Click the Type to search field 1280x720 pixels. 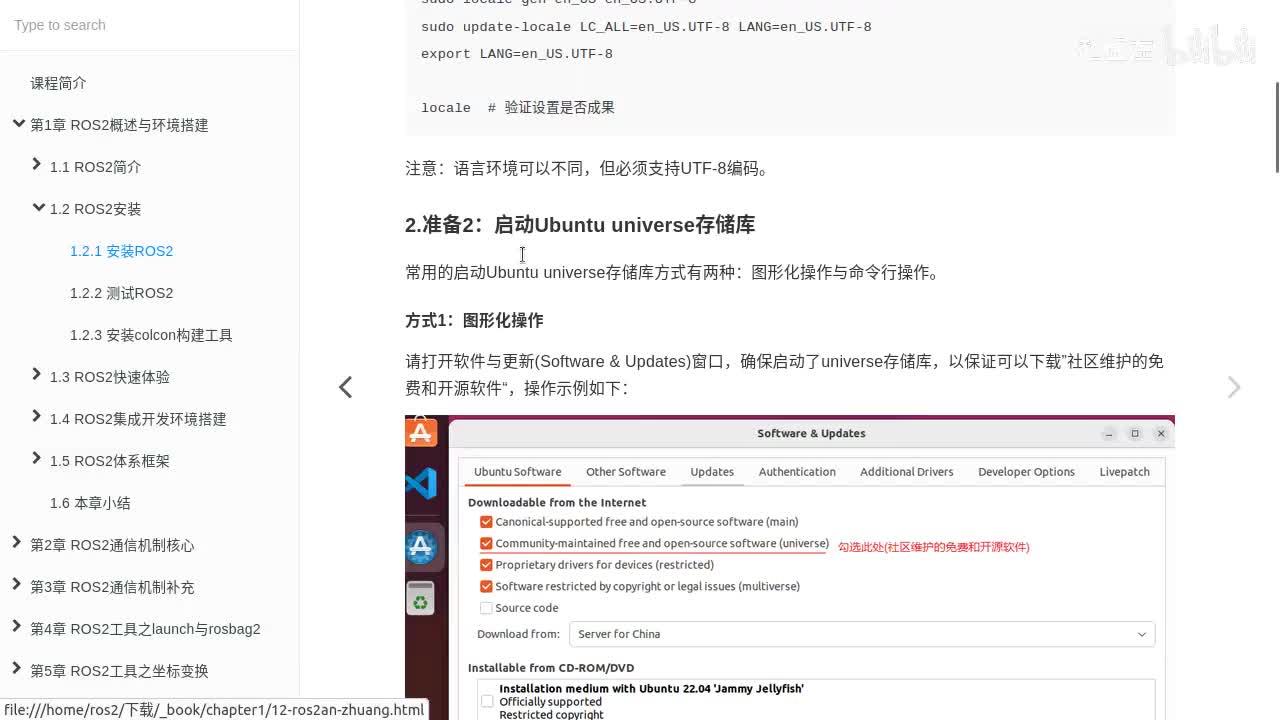[x=149, y=25]
